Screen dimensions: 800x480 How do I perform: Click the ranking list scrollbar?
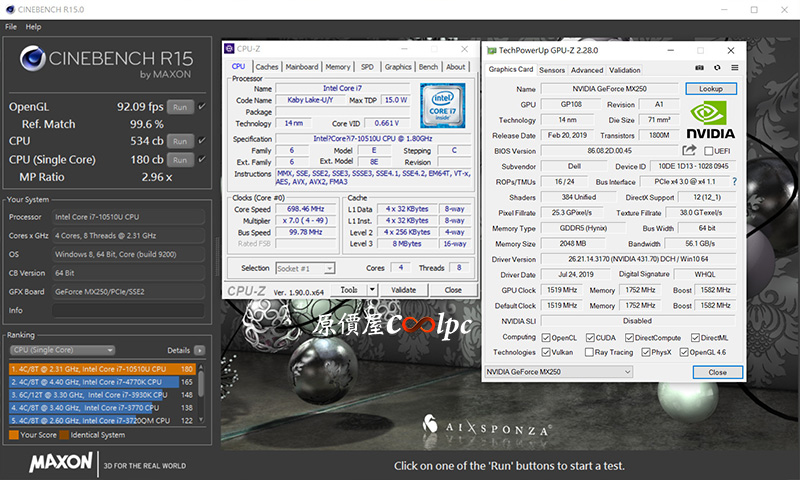click(201, 384)
